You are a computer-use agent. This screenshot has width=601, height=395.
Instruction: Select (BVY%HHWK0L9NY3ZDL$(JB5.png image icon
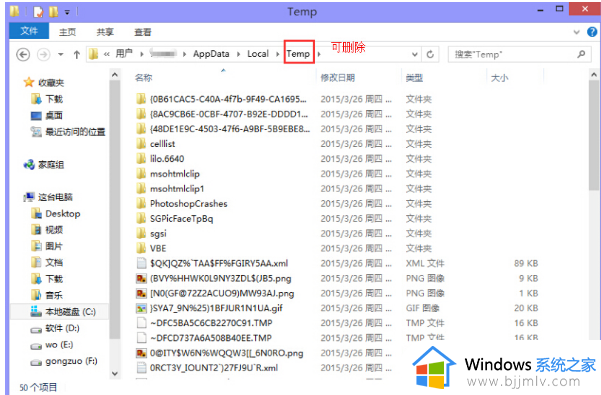click(141, 278)
